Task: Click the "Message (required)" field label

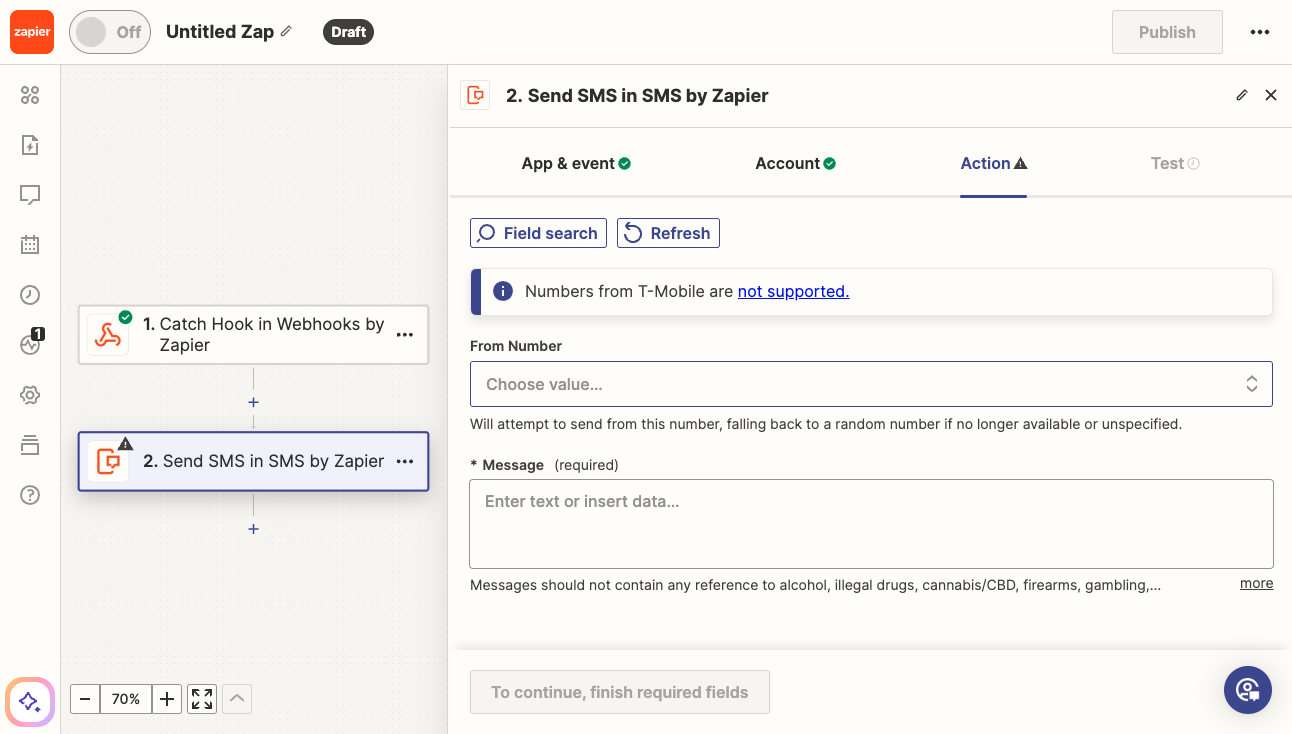Action: (x=545, y=465)
